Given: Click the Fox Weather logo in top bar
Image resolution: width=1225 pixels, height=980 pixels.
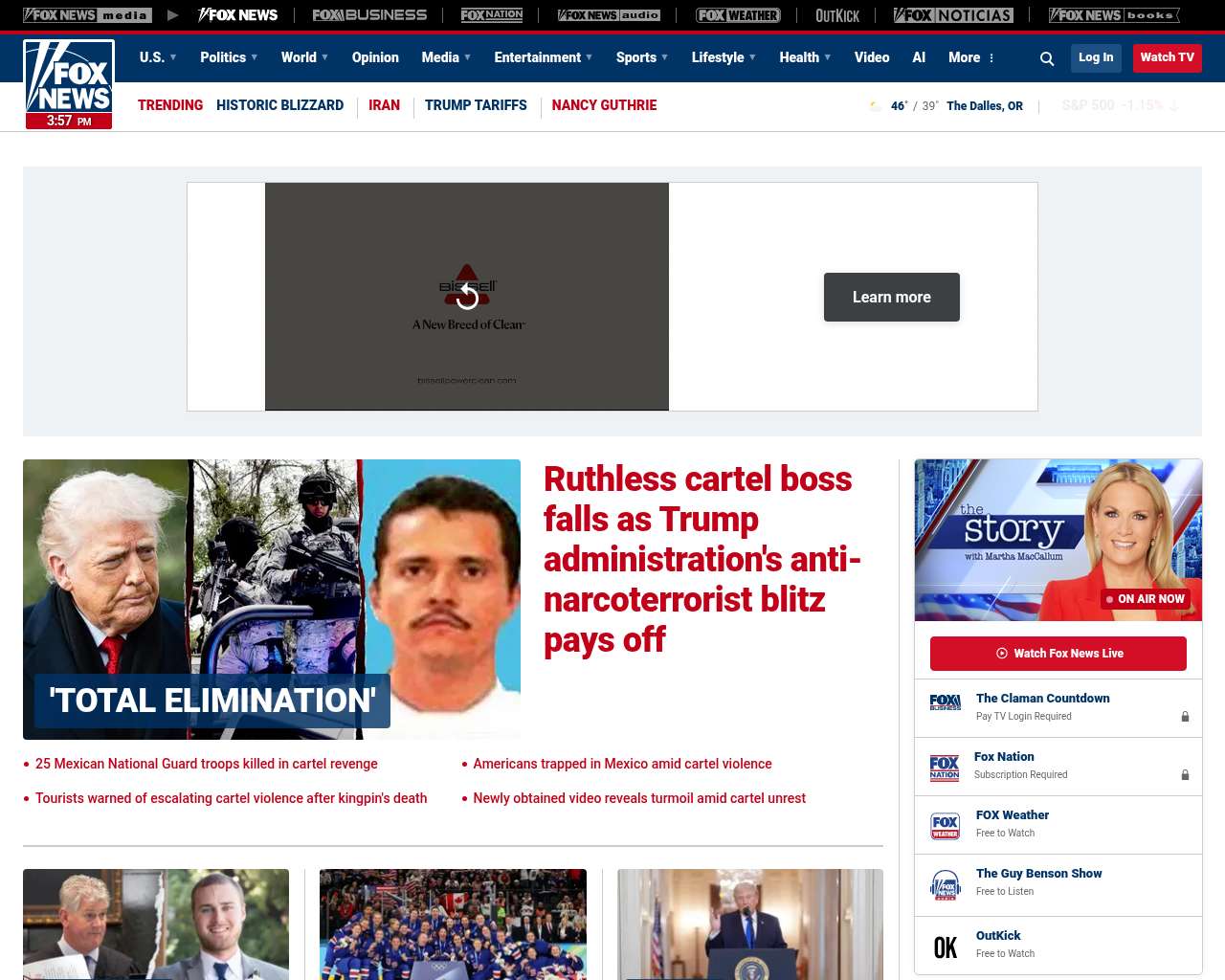Looking at the screenshot, I should (x=737, y=15).
